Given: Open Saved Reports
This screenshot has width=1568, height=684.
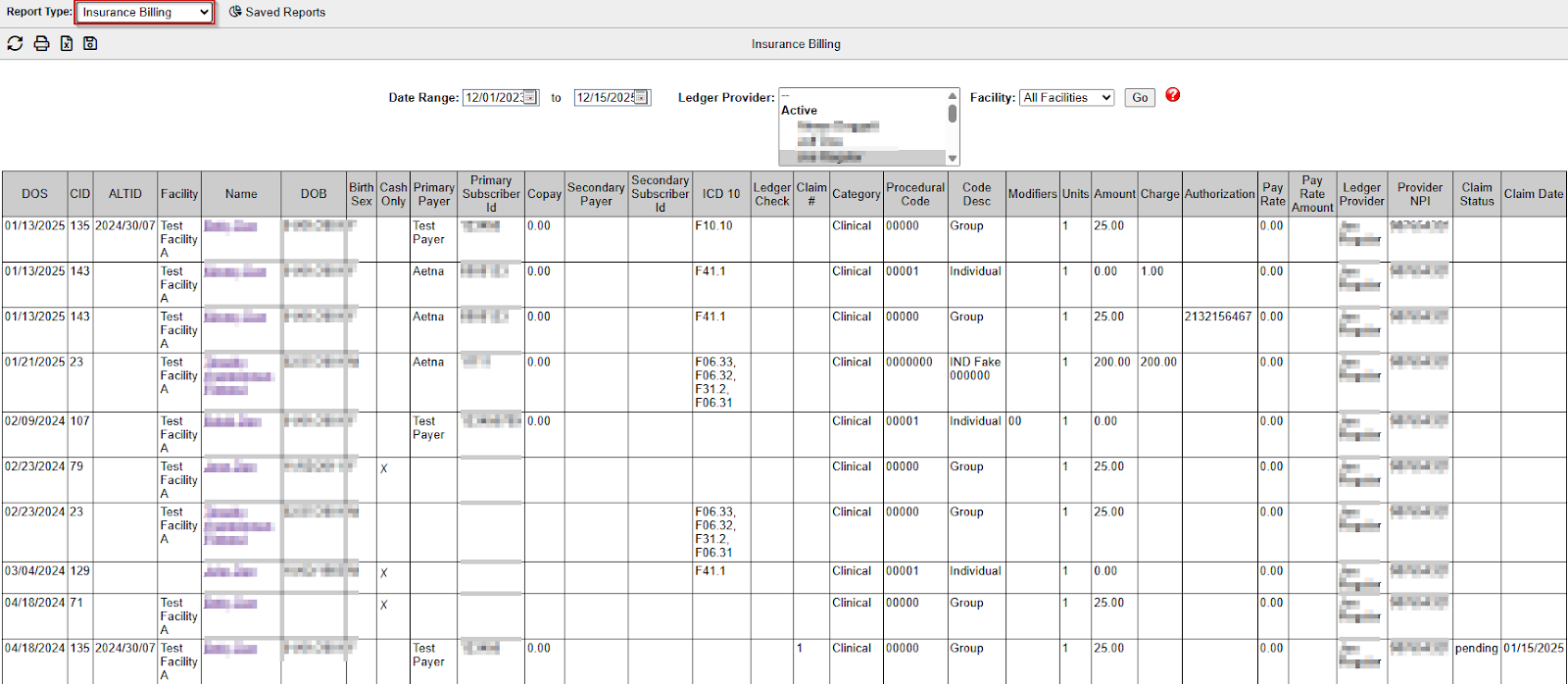Looking at the screenshot, I should click(277, 12).
